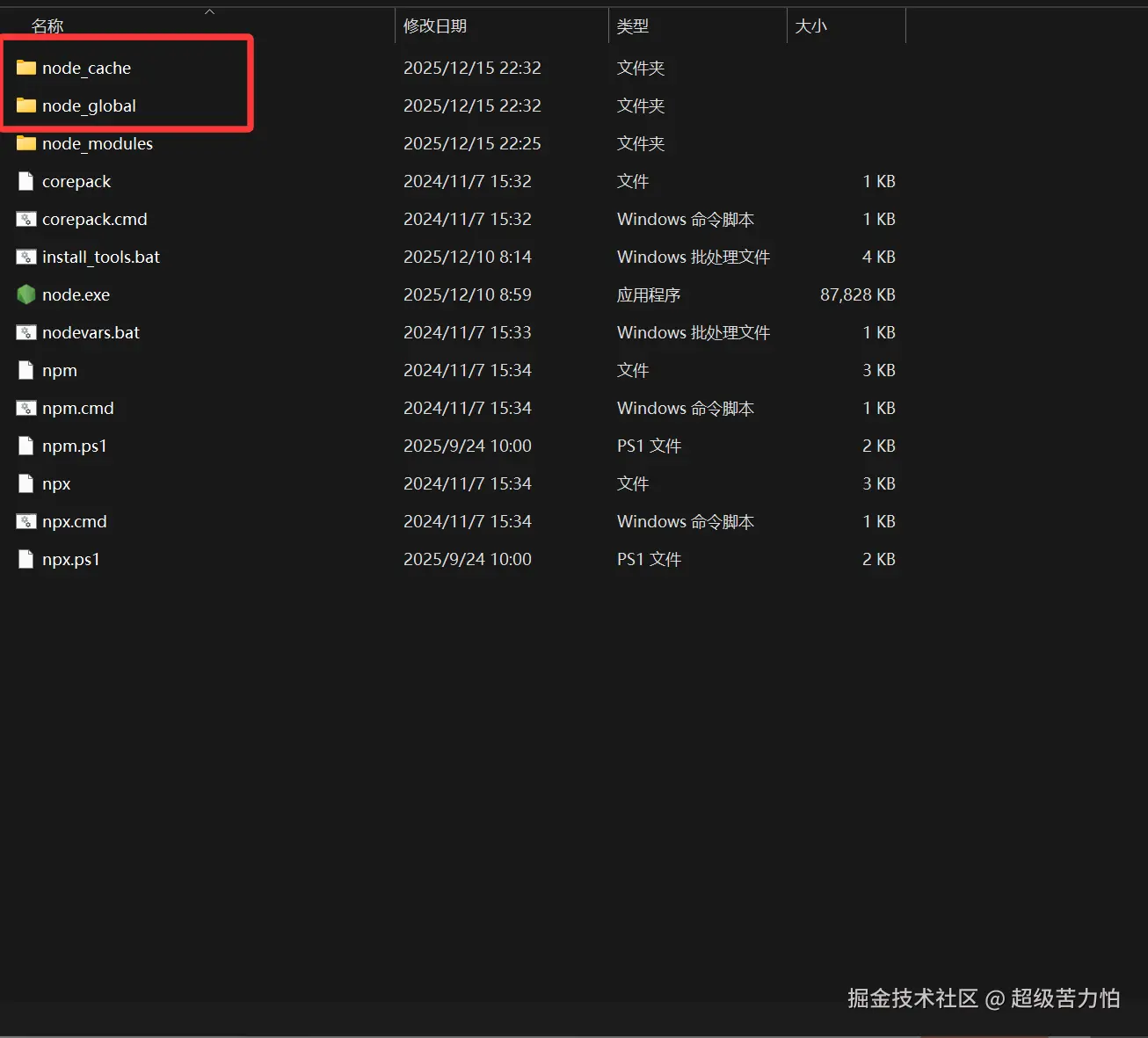Click the npx.cmd script icon

pyautogui.click(x=26, y=521)
